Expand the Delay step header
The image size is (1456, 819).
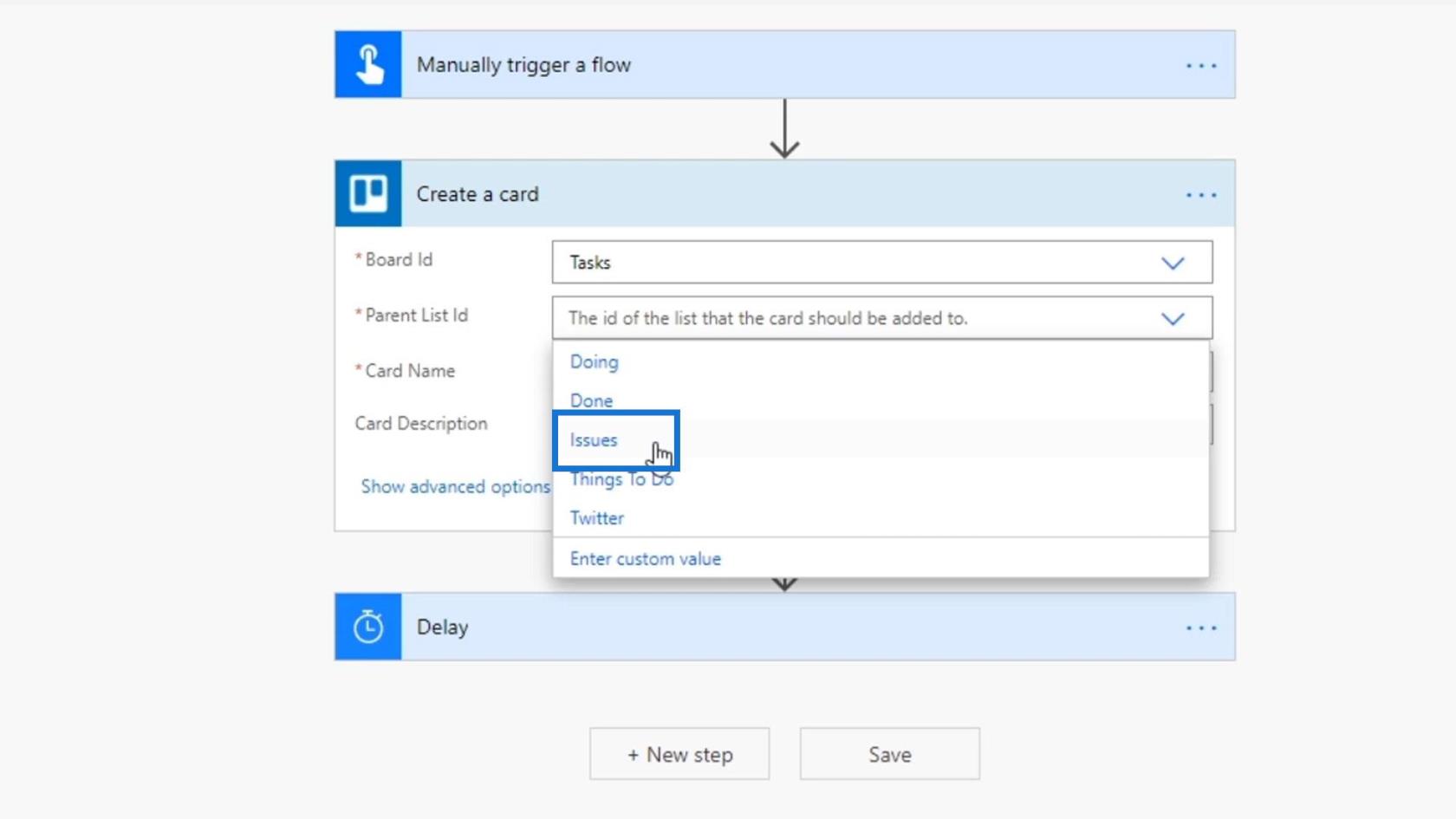(x=785, y=627)
